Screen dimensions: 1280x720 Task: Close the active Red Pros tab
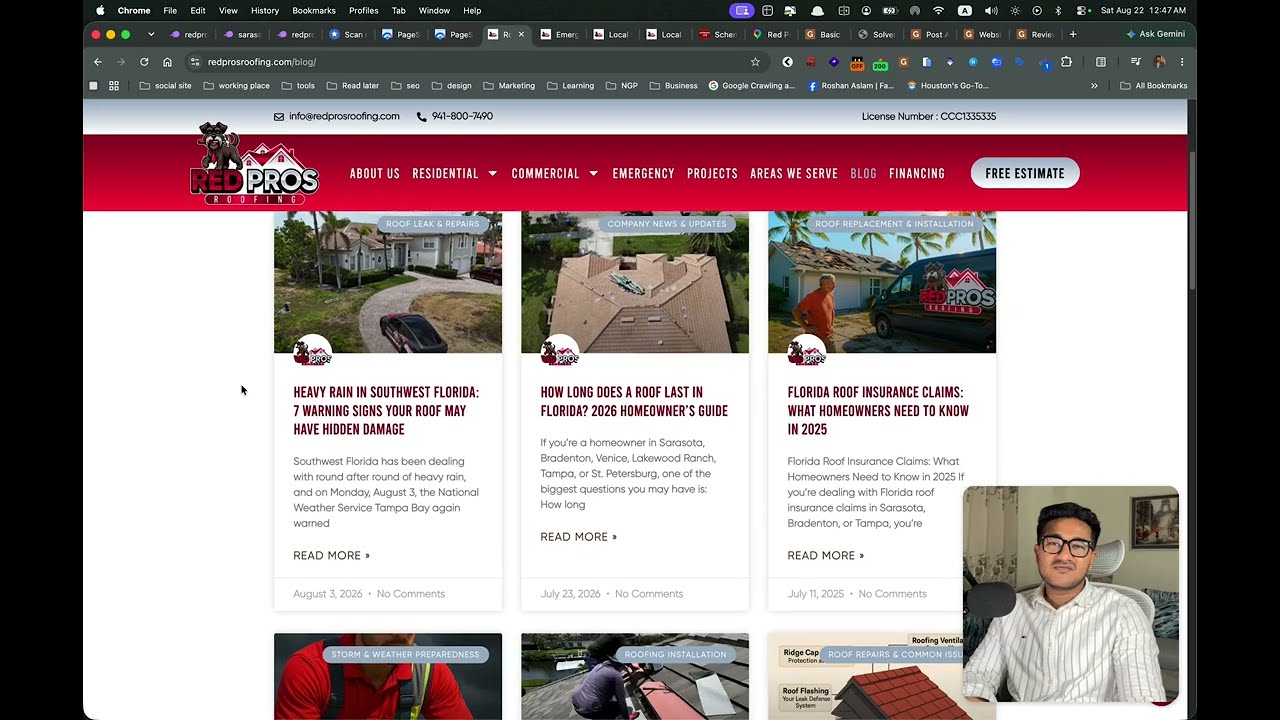(x=521, y=34)
